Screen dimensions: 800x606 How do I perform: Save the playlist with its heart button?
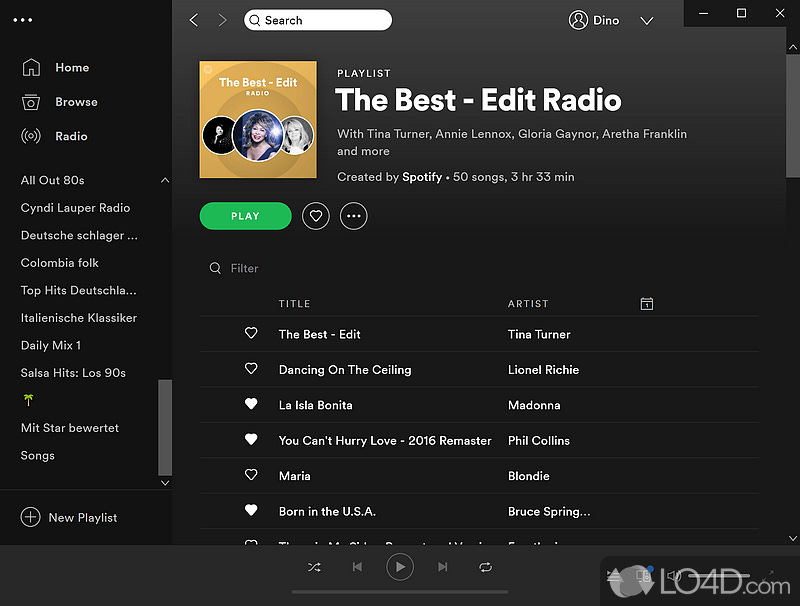(316, 216)
